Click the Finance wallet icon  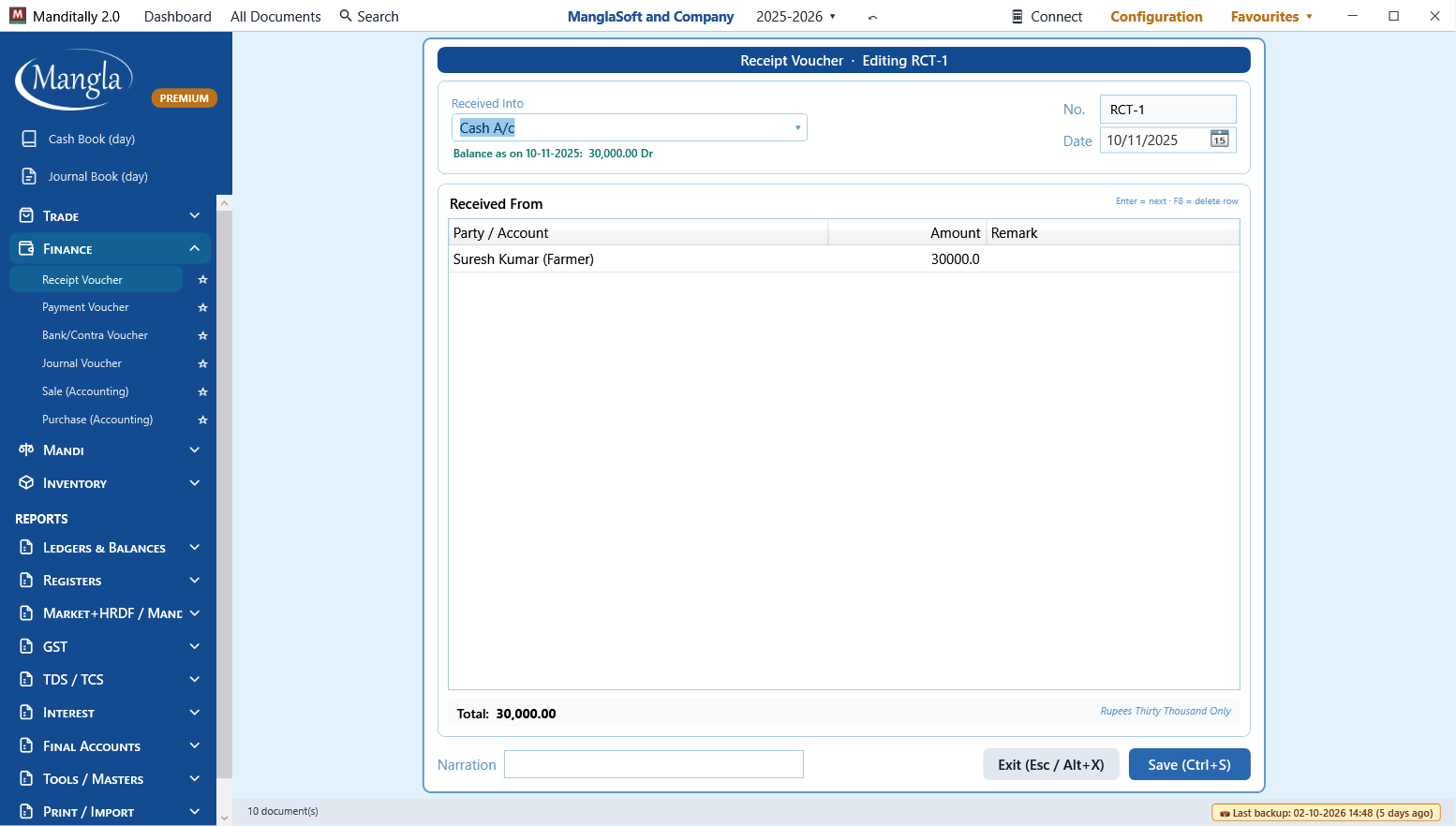[x=26, y=248]
